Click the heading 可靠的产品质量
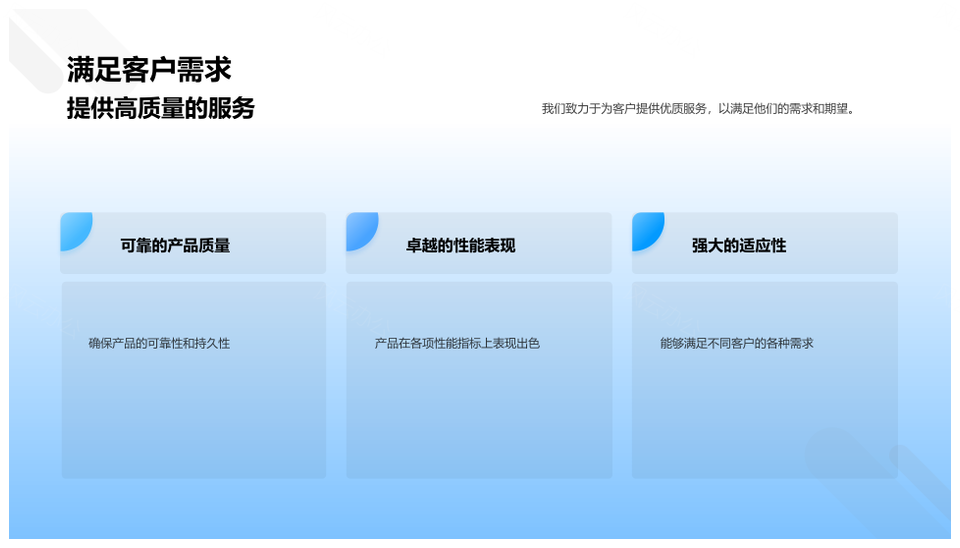Image resolution: width=960 pixels, height=548 pixels. (x=175, y=246)
